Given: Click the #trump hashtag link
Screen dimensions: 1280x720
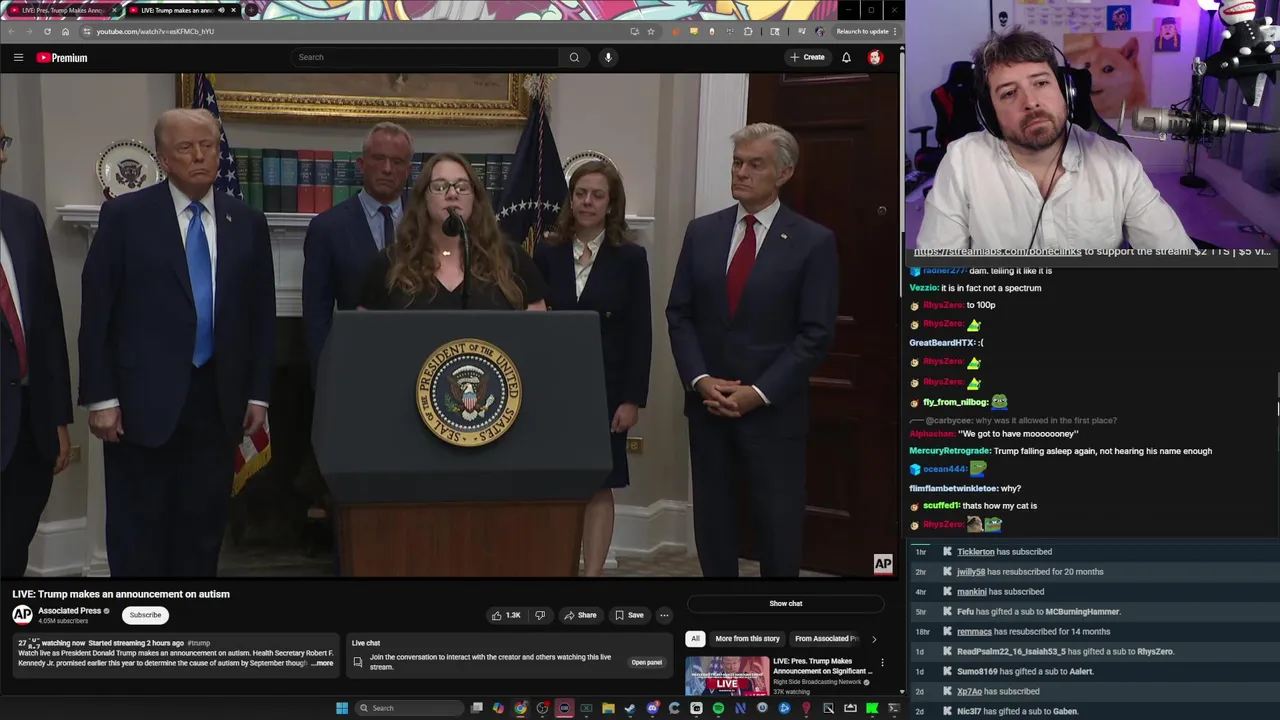Looking at the screenshot, I should click(x=198, y=643).
